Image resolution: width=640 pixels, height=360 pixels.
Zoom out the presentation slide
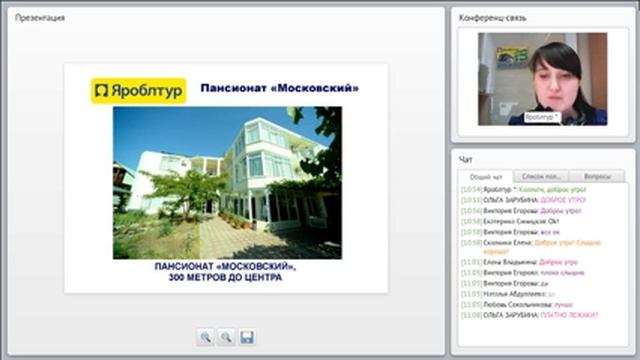tap(226, 337)
